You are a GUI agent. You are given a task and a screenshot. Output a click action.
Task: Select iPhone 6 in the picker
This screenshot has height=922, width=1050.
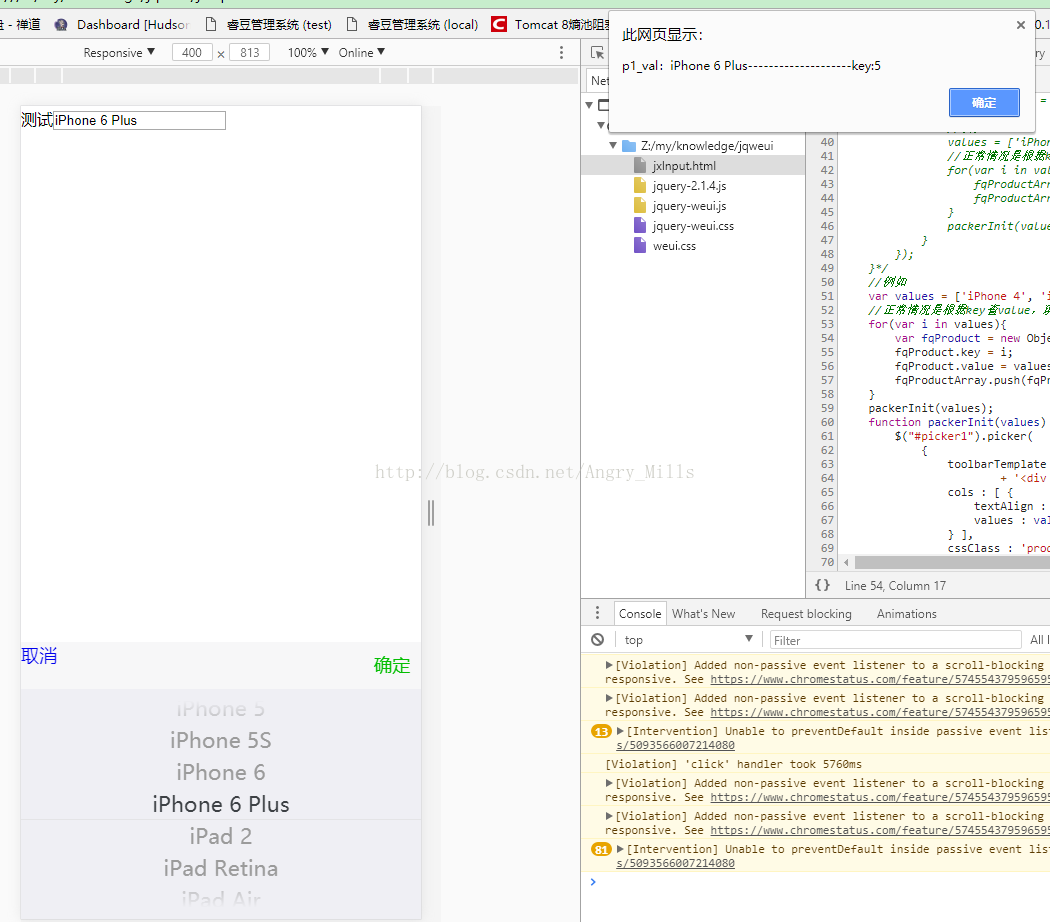point(221,772)
